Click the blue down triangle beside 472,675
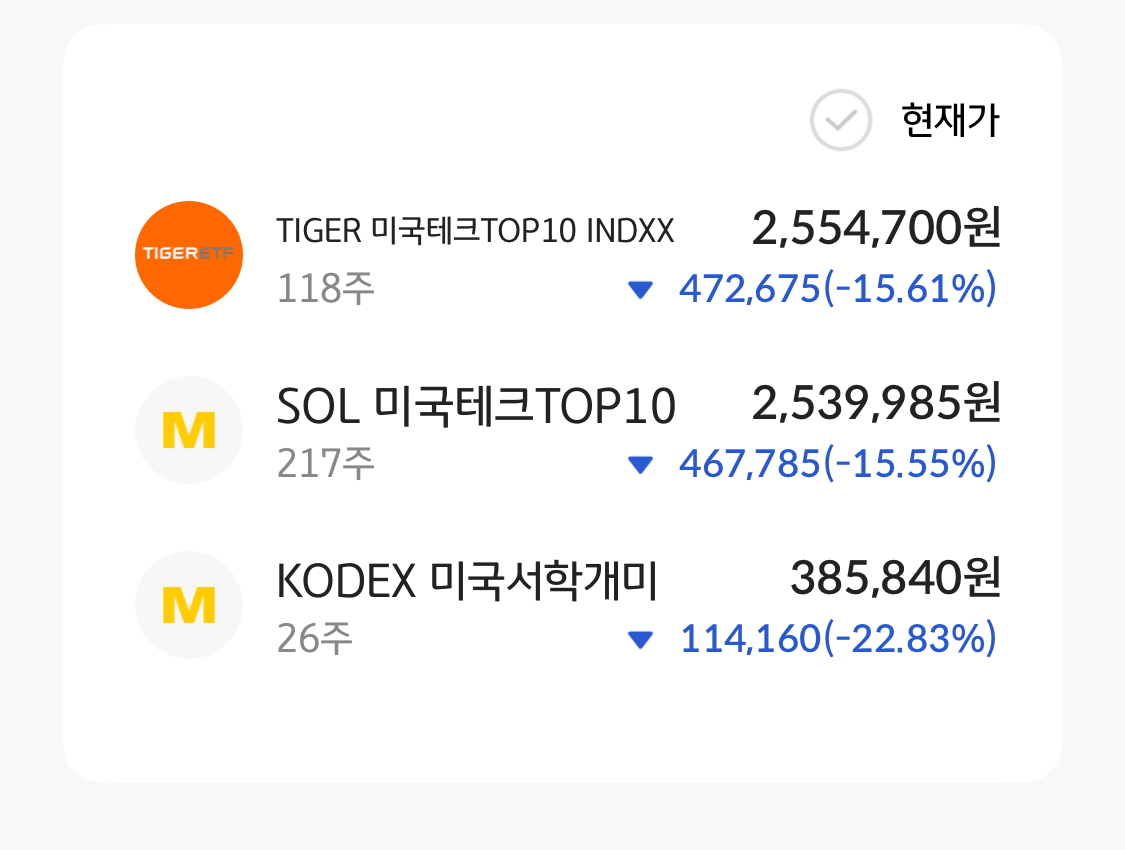Viewport: 1125px width, 850px height. (x=640, y=290)
